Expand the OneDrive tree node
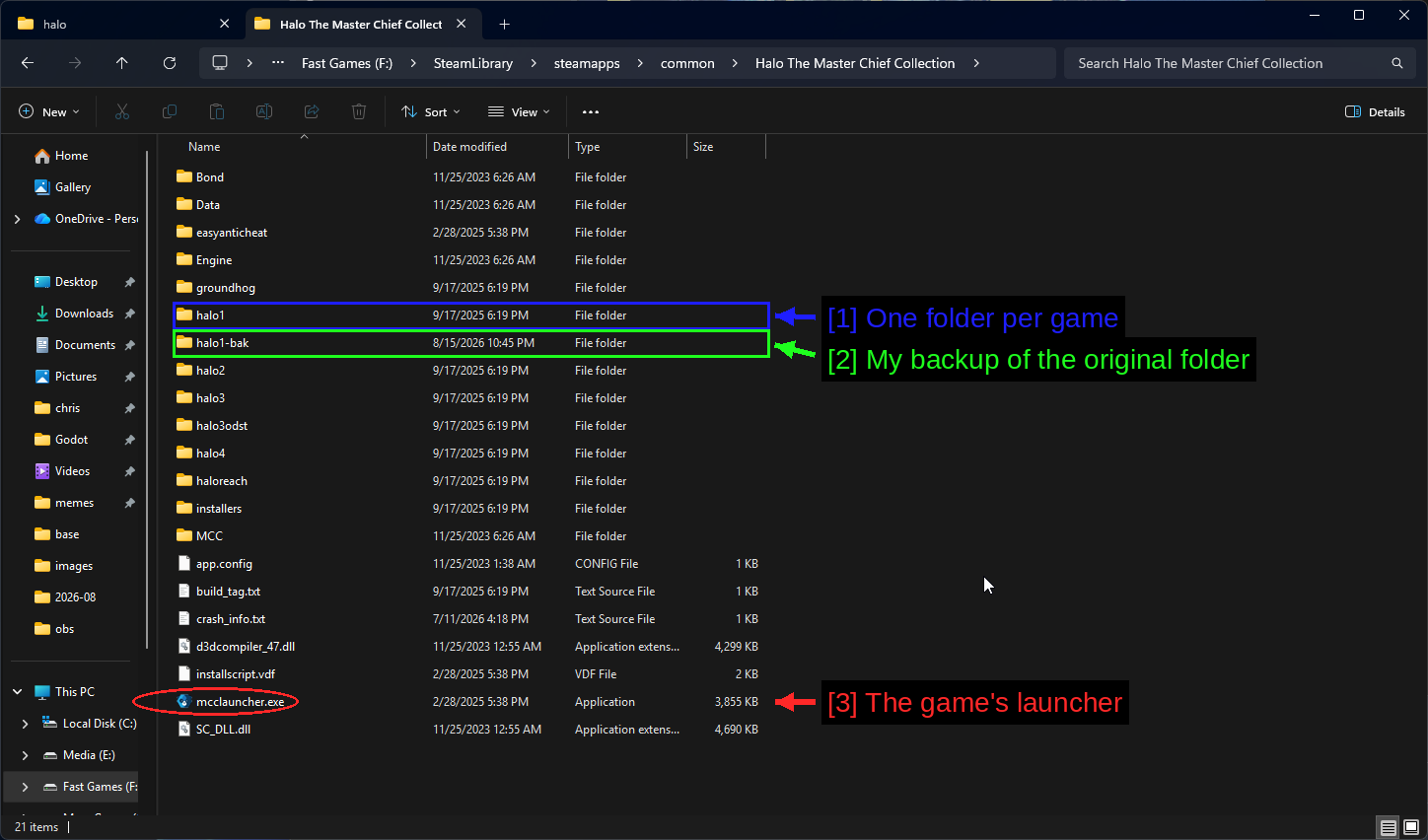Viewport: 1428px width, 840px height. [17, 219]
